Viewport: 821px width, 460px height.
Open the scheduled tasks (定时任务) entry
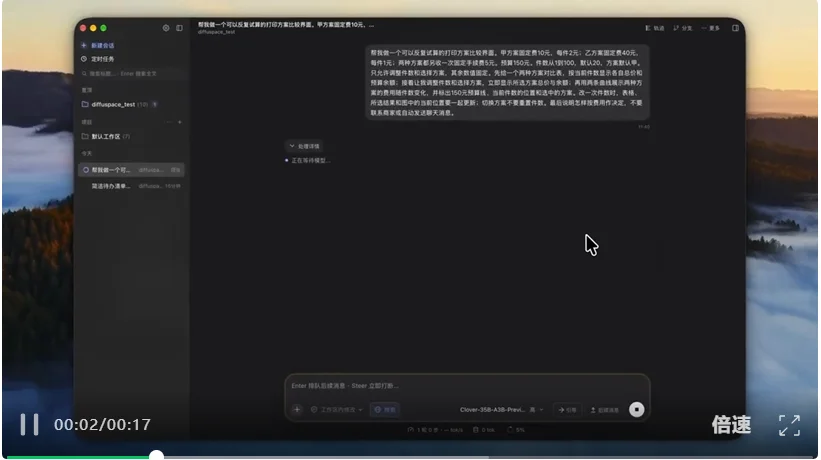[x=98, y=59]
